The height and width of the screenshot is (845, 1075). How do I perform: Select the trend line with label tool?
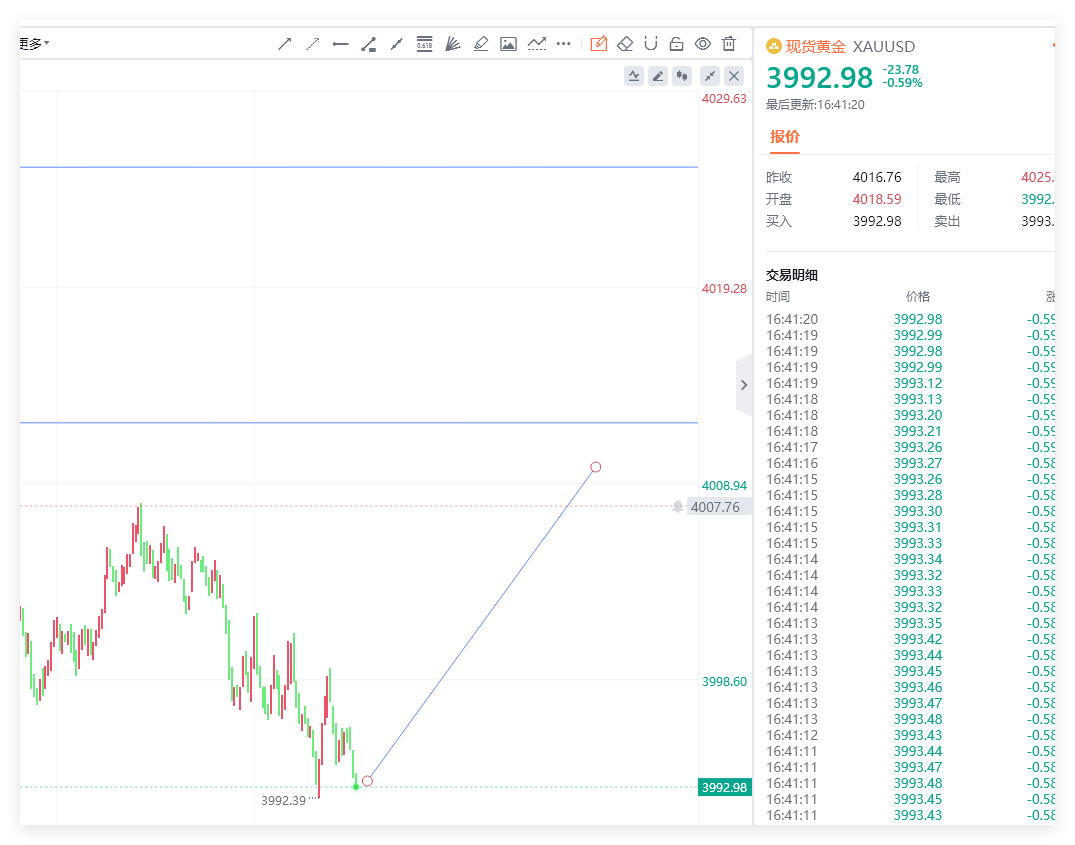(x=369, y=45)
